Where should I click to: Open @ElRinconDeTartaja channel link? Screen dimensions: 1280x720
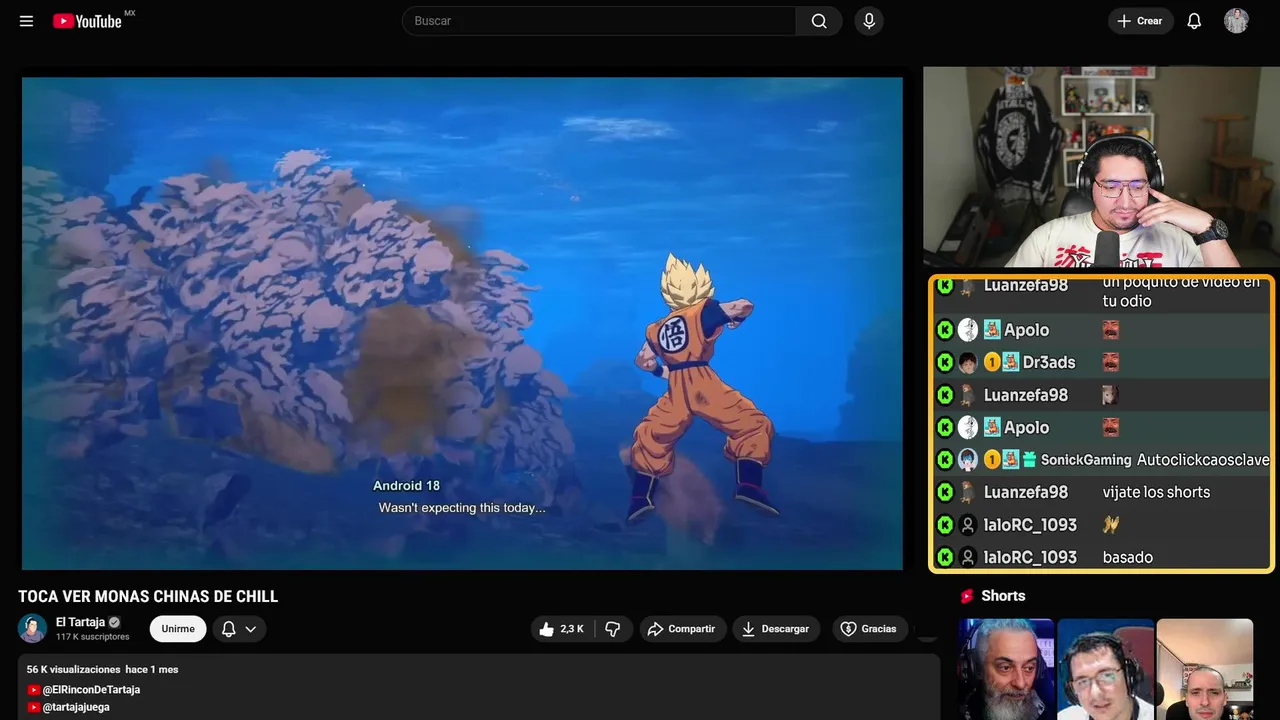pyautogui.click(x=91, y=690)
